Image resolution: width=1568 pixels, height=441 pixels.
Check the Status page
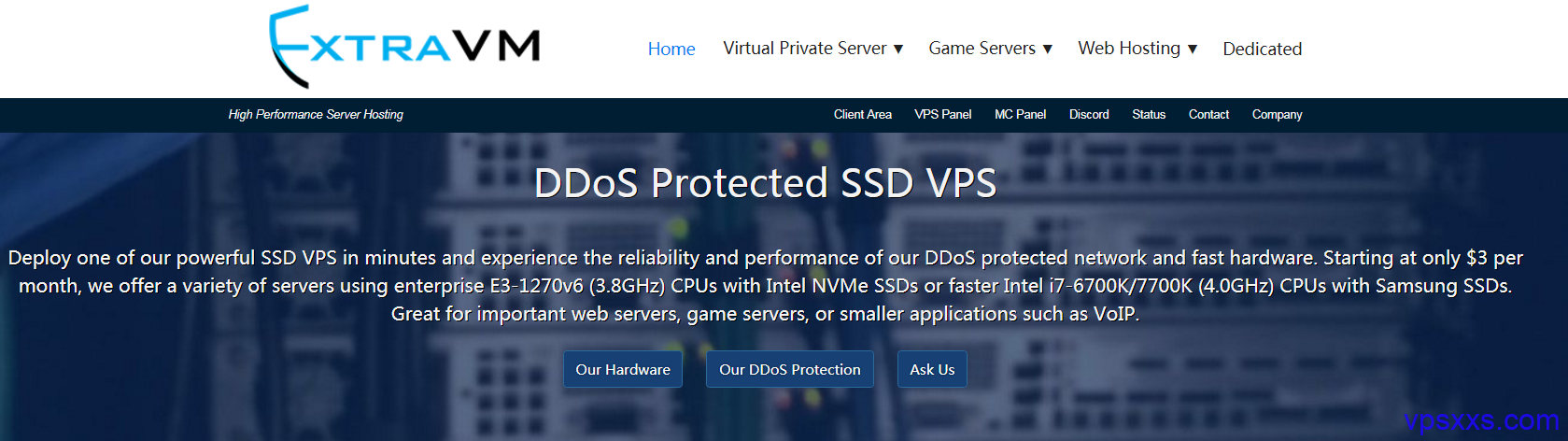(x=1149, y=114)
